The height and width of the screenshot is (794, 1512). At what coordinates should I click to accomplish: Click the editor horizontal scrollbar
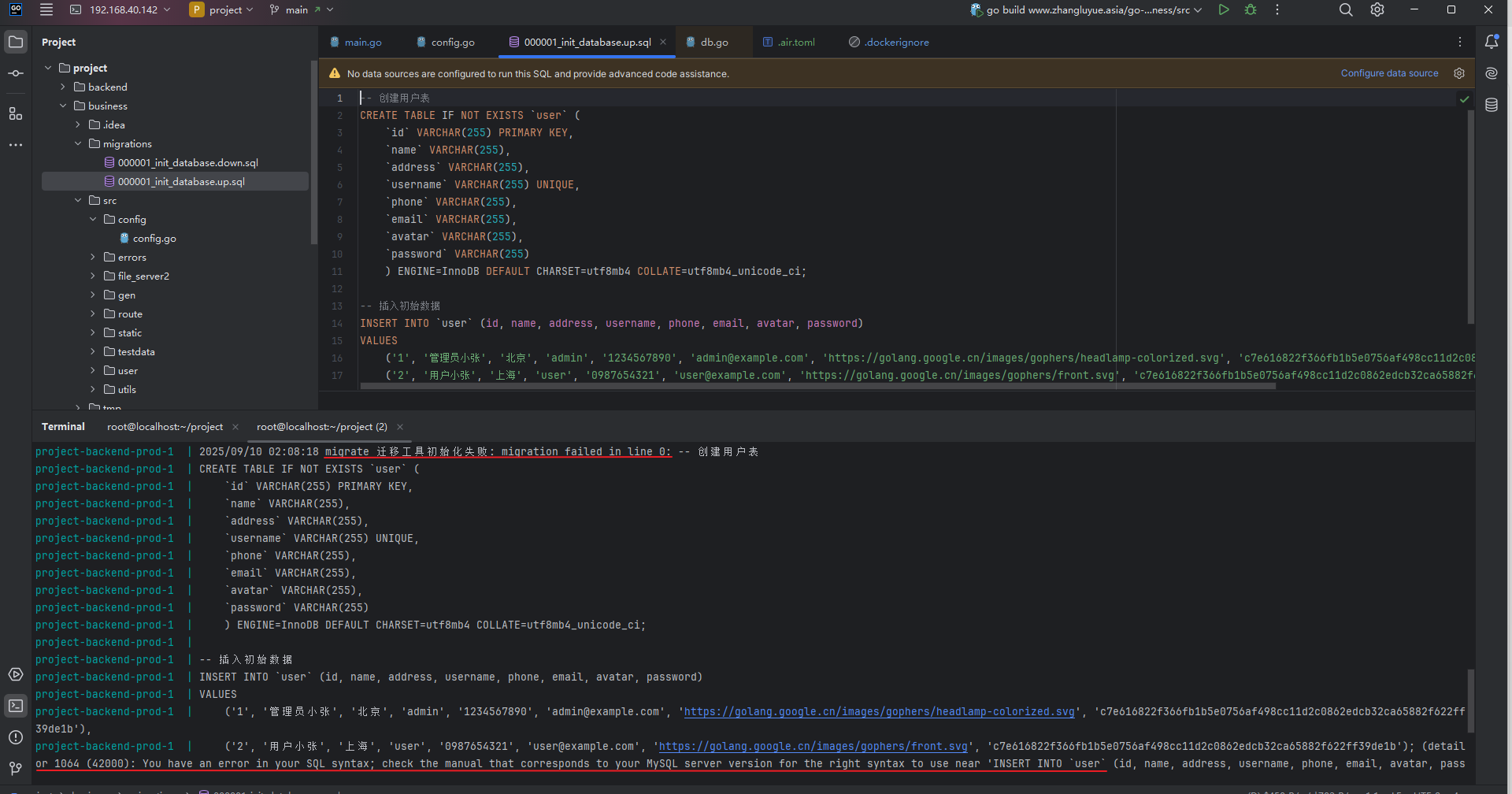(817, 386)
